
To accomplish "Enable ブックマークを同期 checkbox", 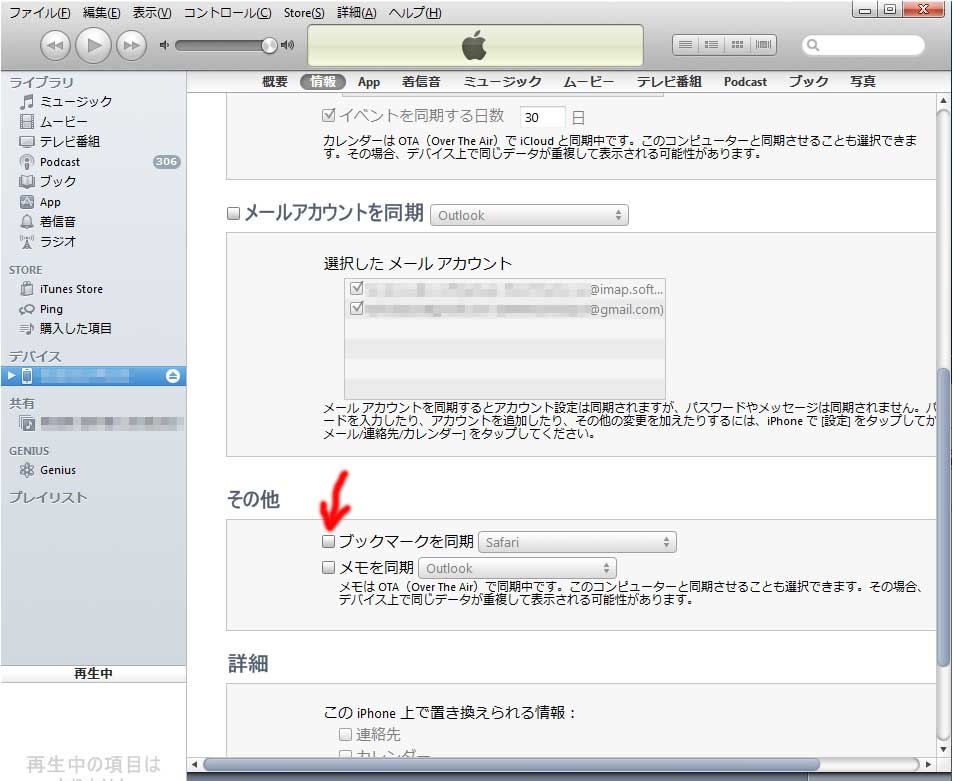I will [x=328, y=541].
